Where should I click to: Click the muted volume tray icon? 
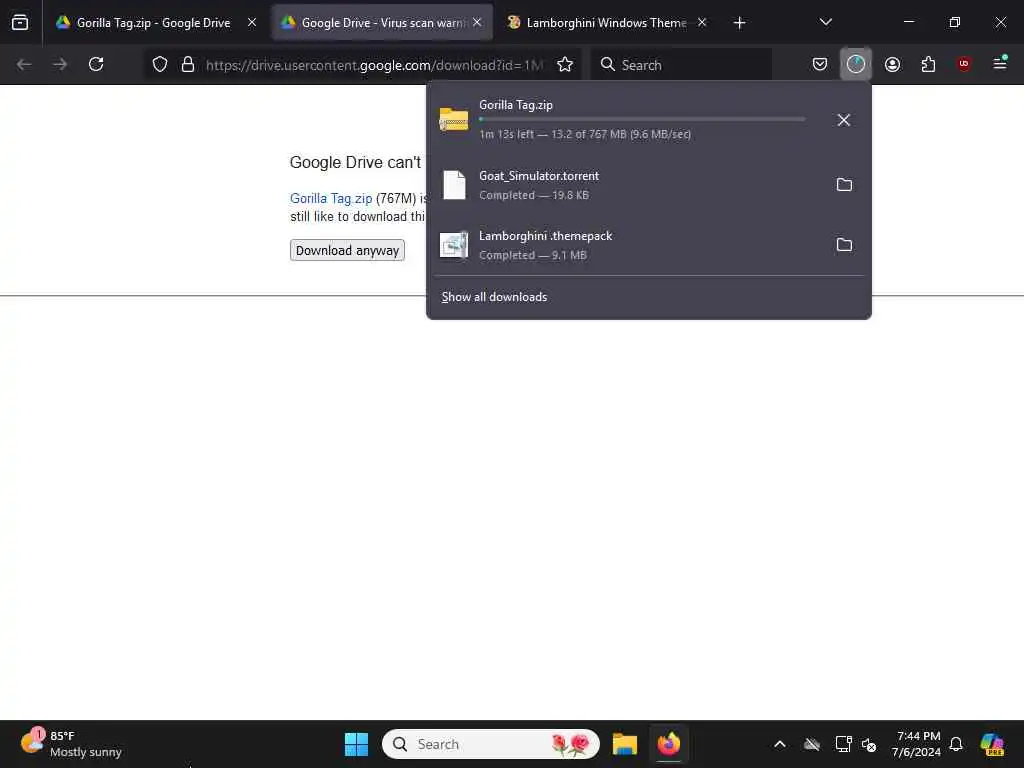click(869, 744)
